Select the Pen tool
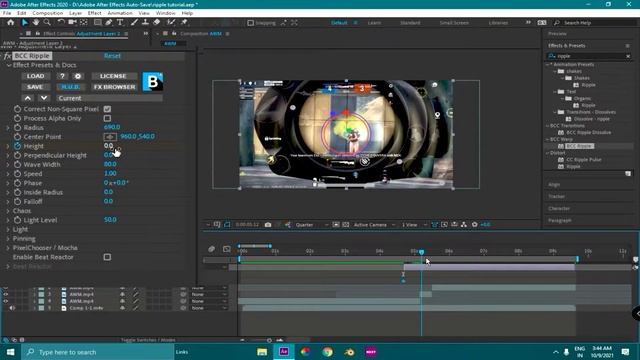The image size is (640, 360). pyautogui.click(x=109, y=22)
